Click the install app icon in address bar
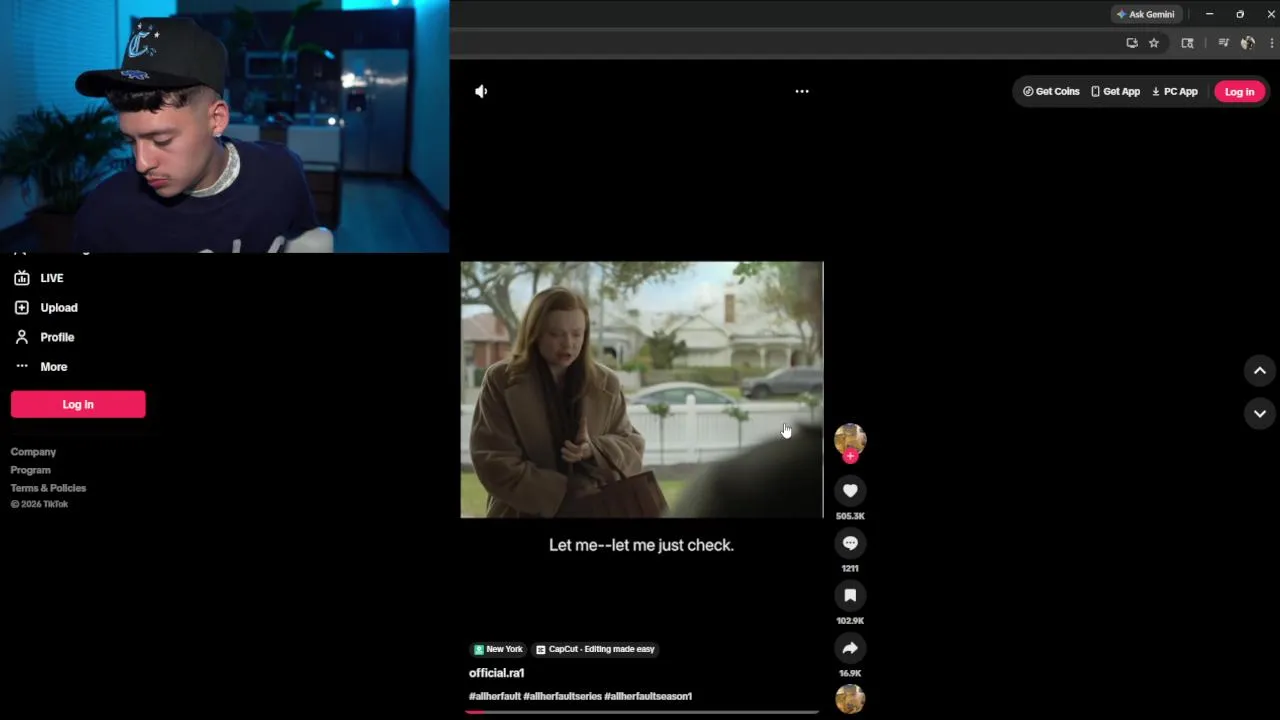The width and height of the screenshot is (1280, 720). click(x=1132, y=43)
